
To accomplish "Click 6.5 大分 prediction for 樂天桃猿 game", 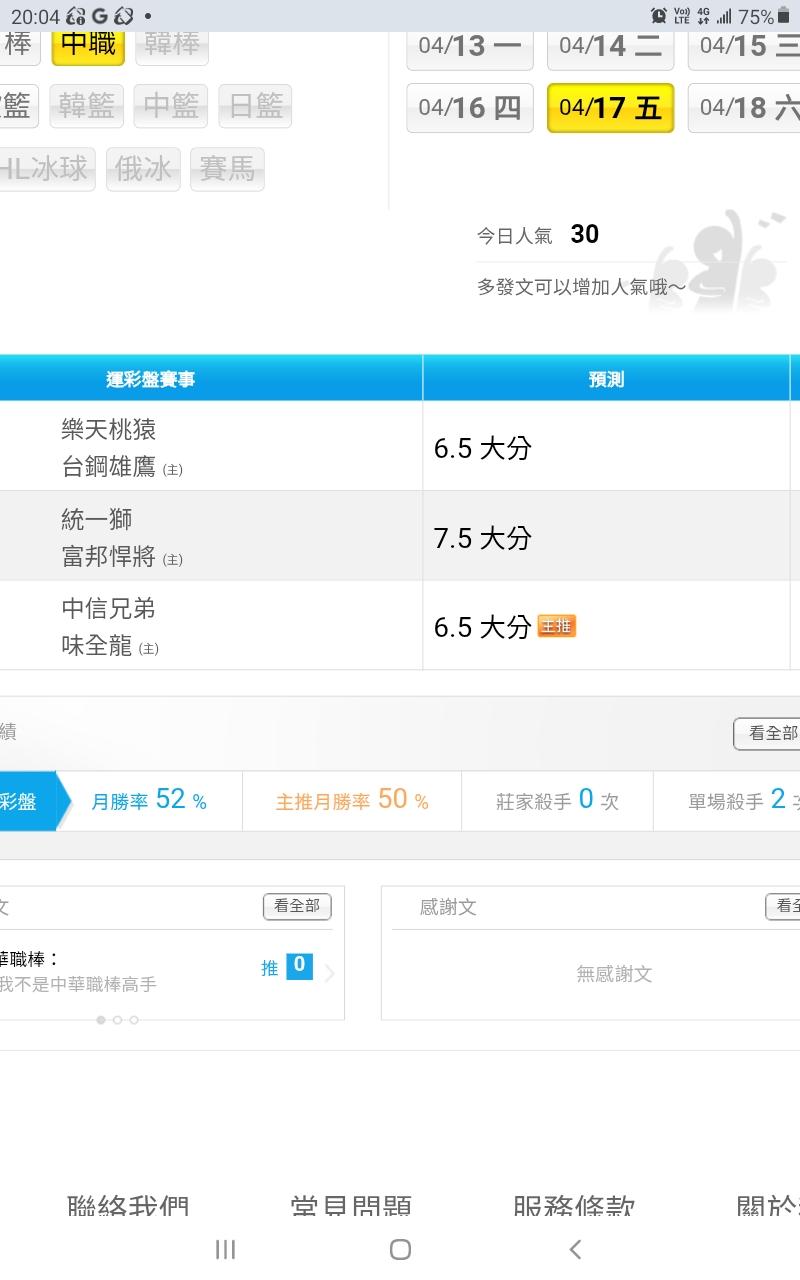I will click(x=482, y=448).
